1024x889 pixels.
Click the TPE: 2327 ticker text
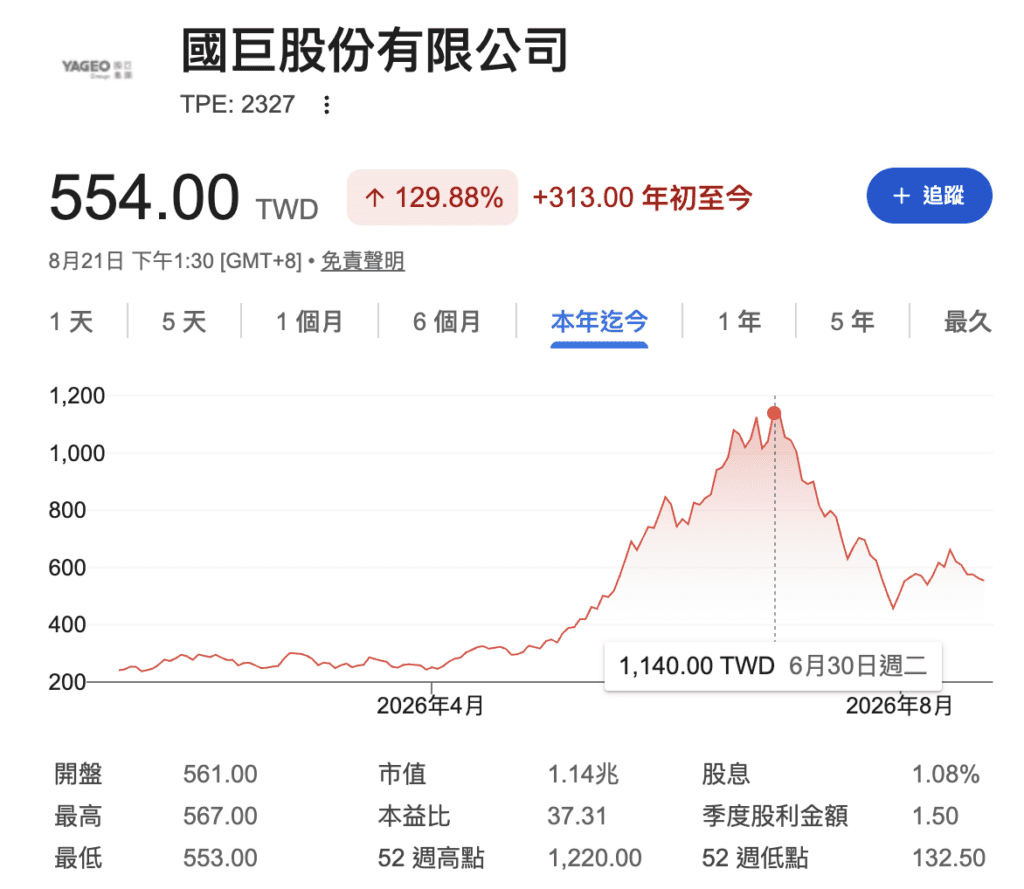(238, 105)
